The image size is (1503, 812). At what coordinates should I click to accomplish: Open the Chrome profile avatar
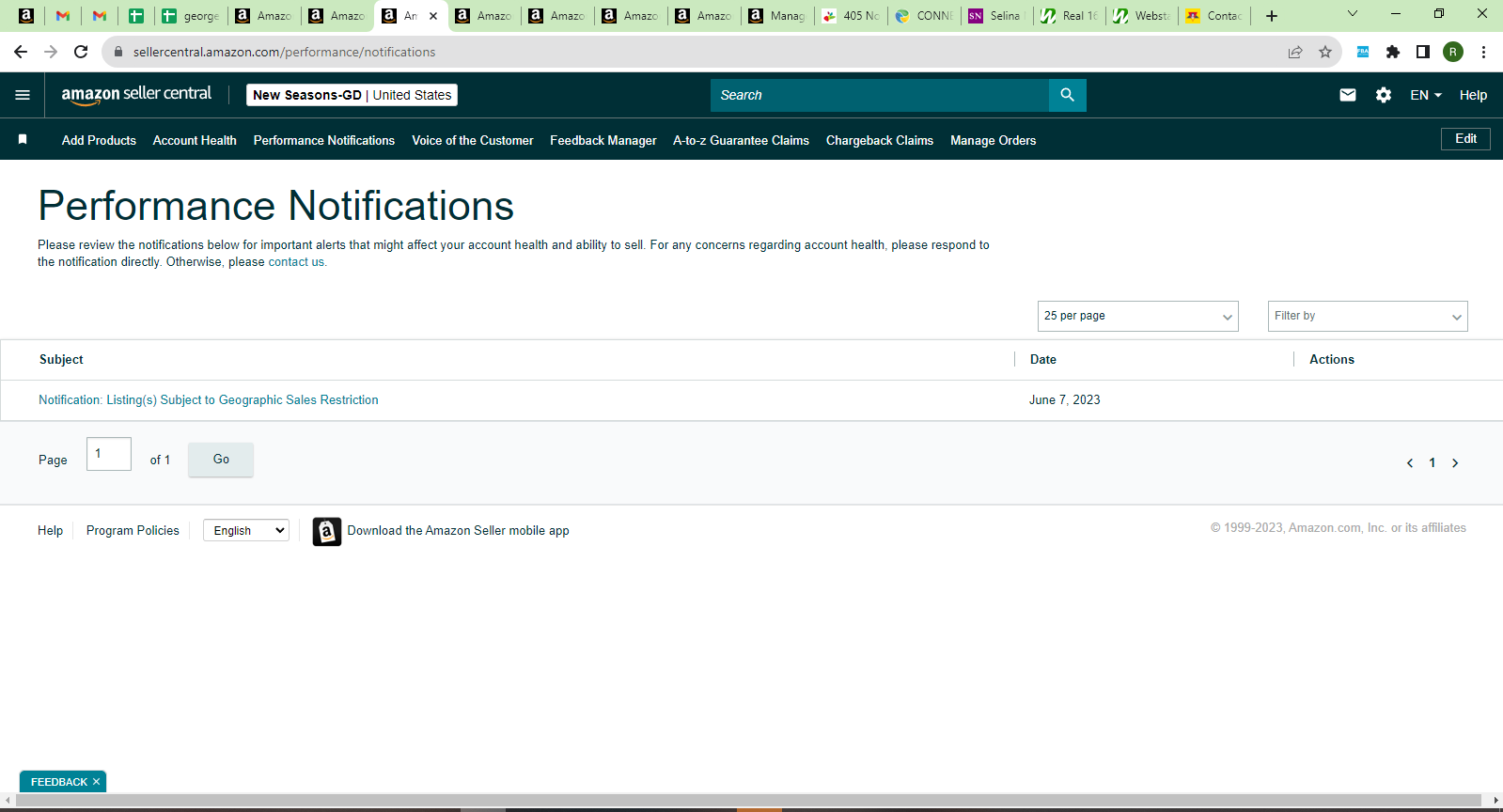pos(1453,52)
